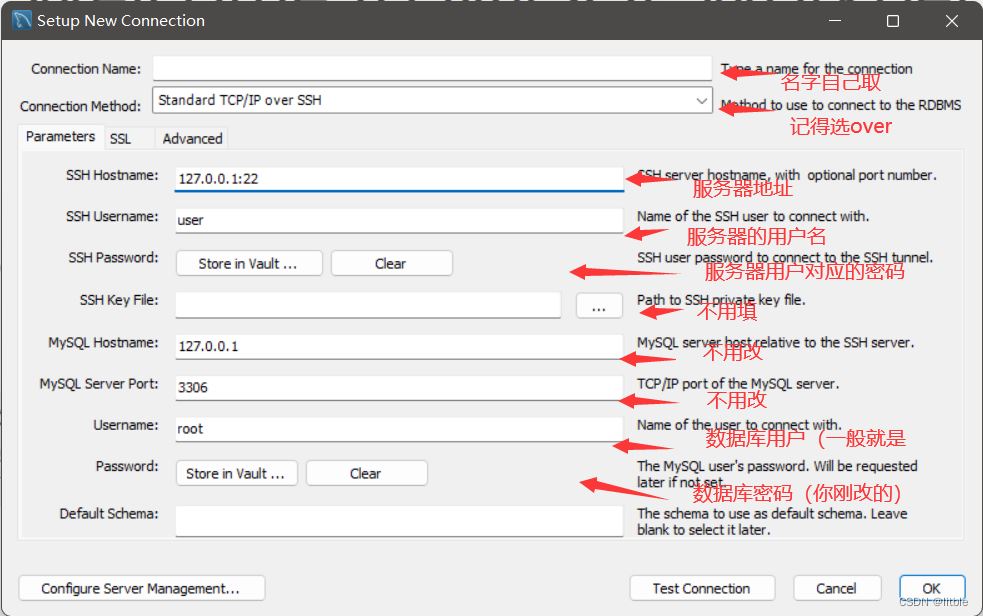Click the MySQL Workbench dolphin icon in title bar
This screenshot has height=616, width=983.
click(x=21, y=20)
